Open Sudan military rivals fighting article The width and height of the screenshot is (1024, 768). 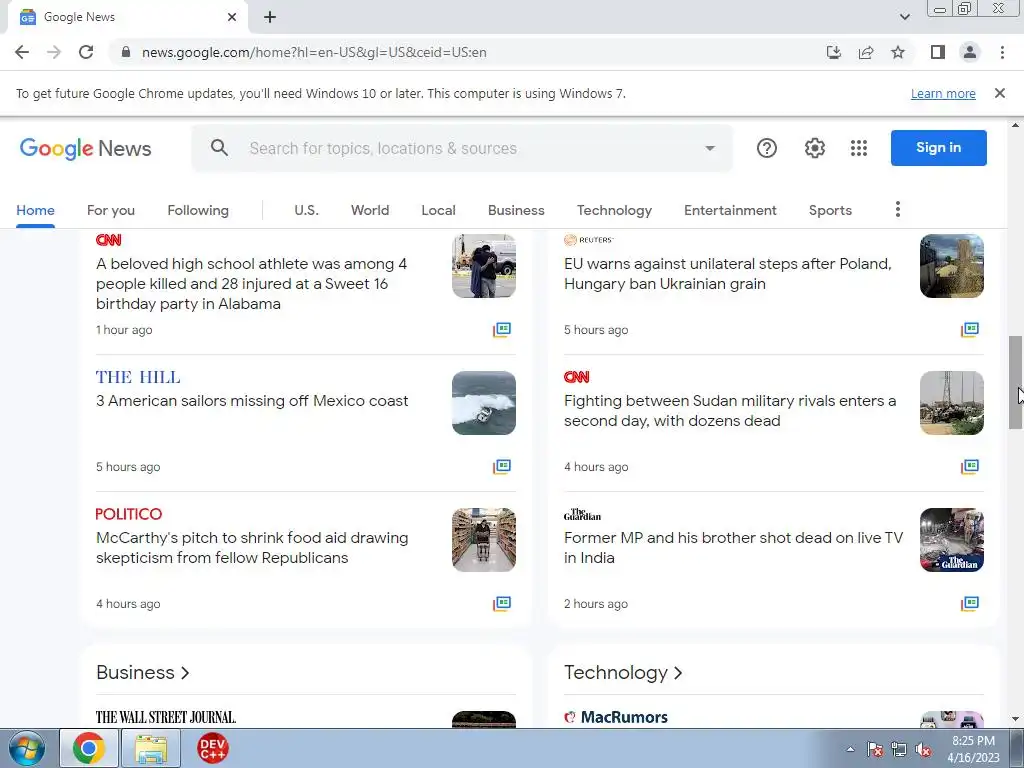pyautogui.click(x=730, y=411)
